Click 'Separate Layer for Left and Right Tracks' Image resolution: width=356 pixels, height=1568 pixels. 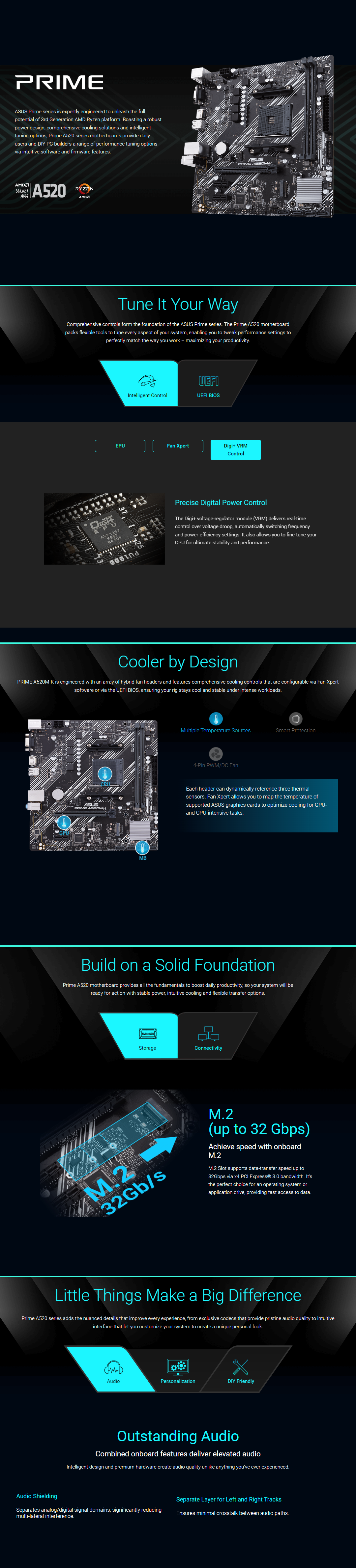tap(228, 1499)
